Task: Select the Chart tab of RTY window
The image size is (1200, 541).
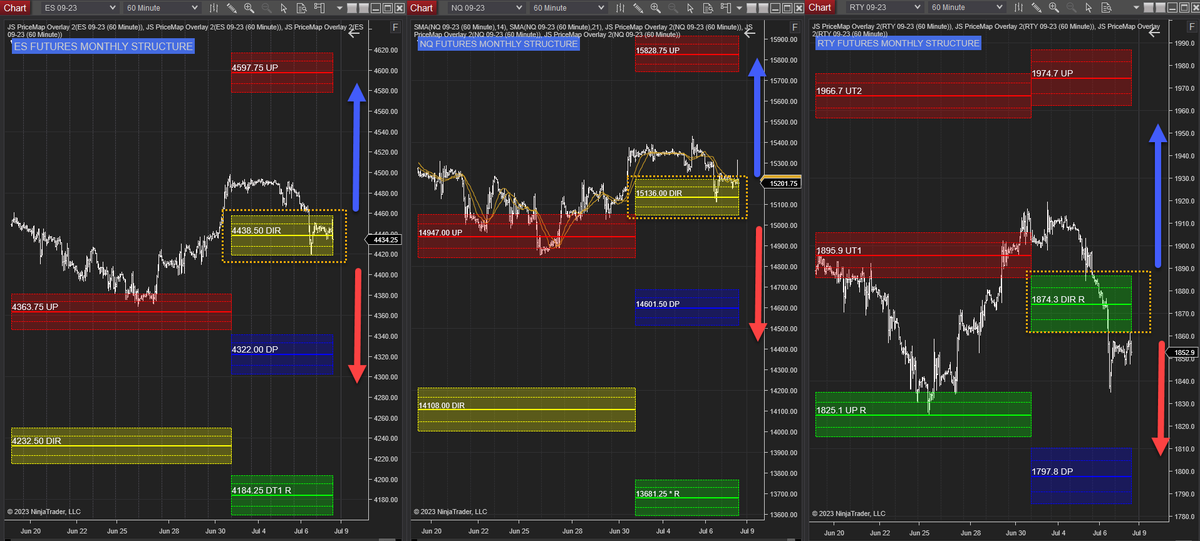Action: point(821,8)
